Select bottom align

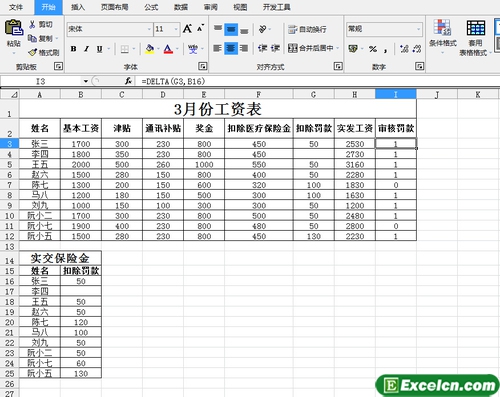point(244,30)
